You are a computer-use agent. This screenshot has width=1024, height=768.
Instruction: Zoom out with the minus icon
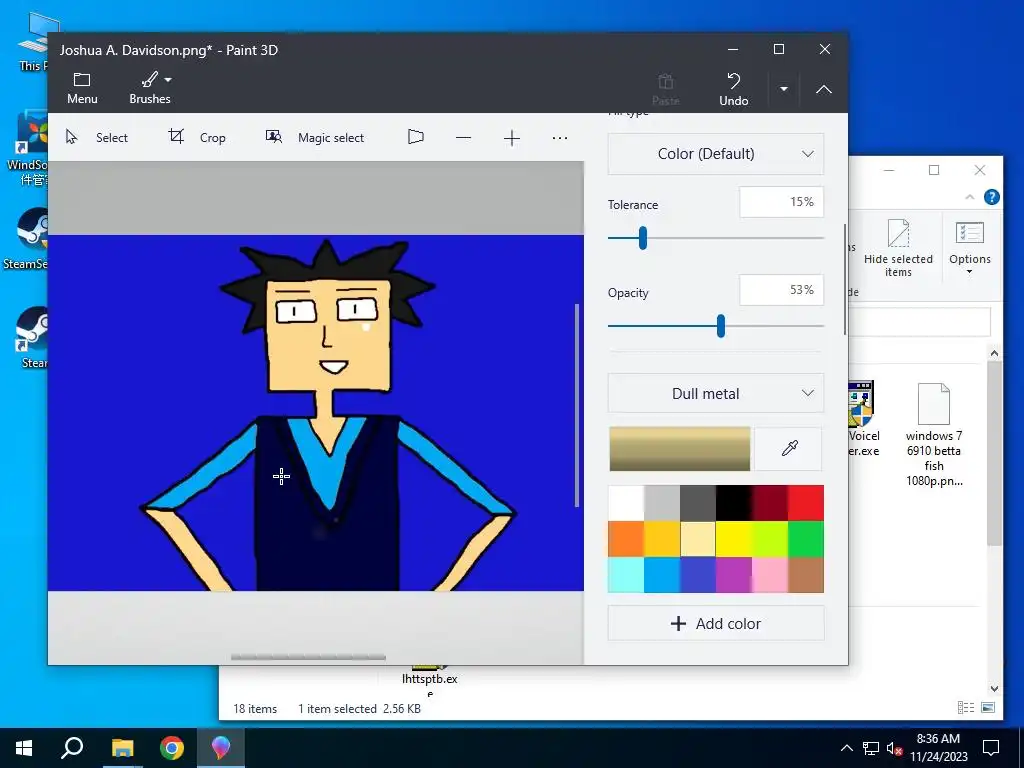click(x=464, y=138)
